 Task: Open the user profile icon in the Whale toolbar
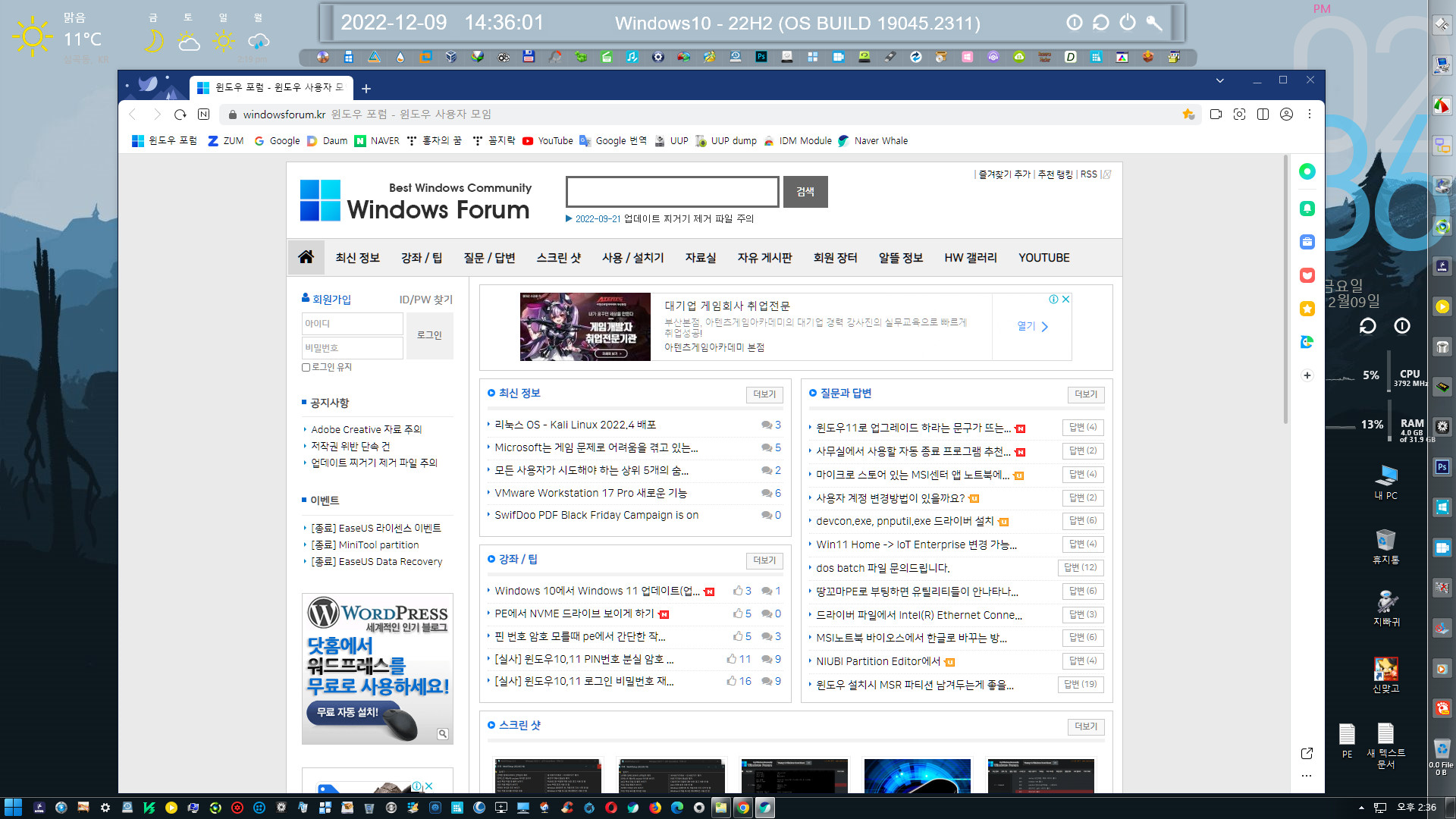tap(1286, 115)
